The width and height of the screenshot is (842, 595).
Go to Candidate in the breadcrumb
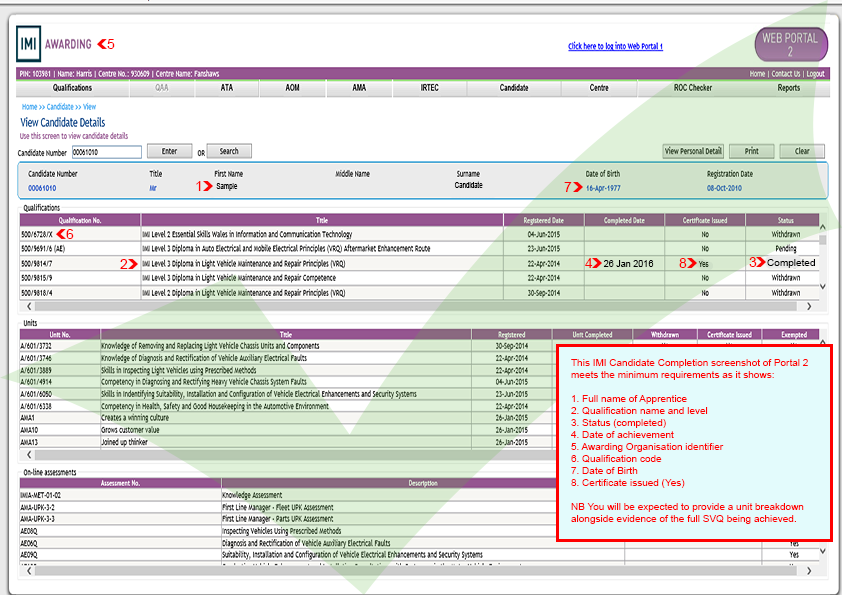60,107
